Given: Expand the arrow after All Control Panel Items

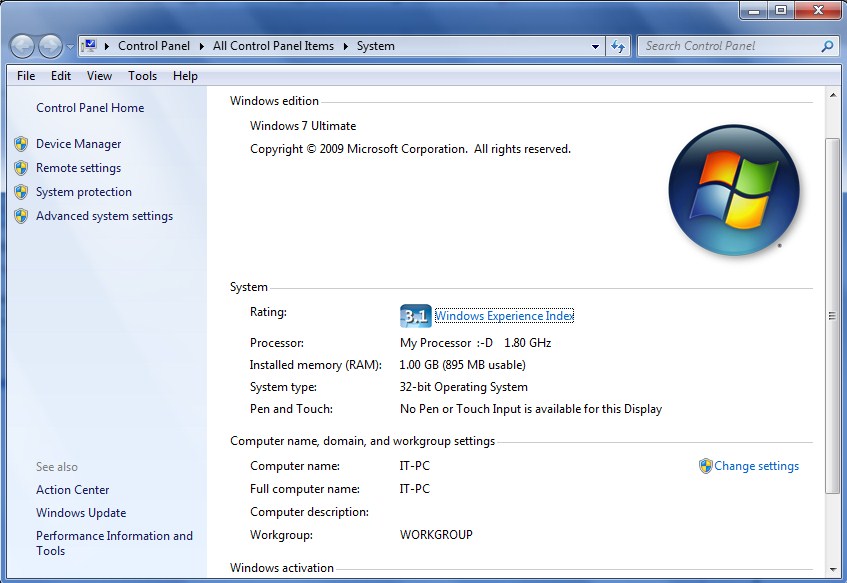Looking at the screenshot, I should pyautogui.click(x=346, y=46).
